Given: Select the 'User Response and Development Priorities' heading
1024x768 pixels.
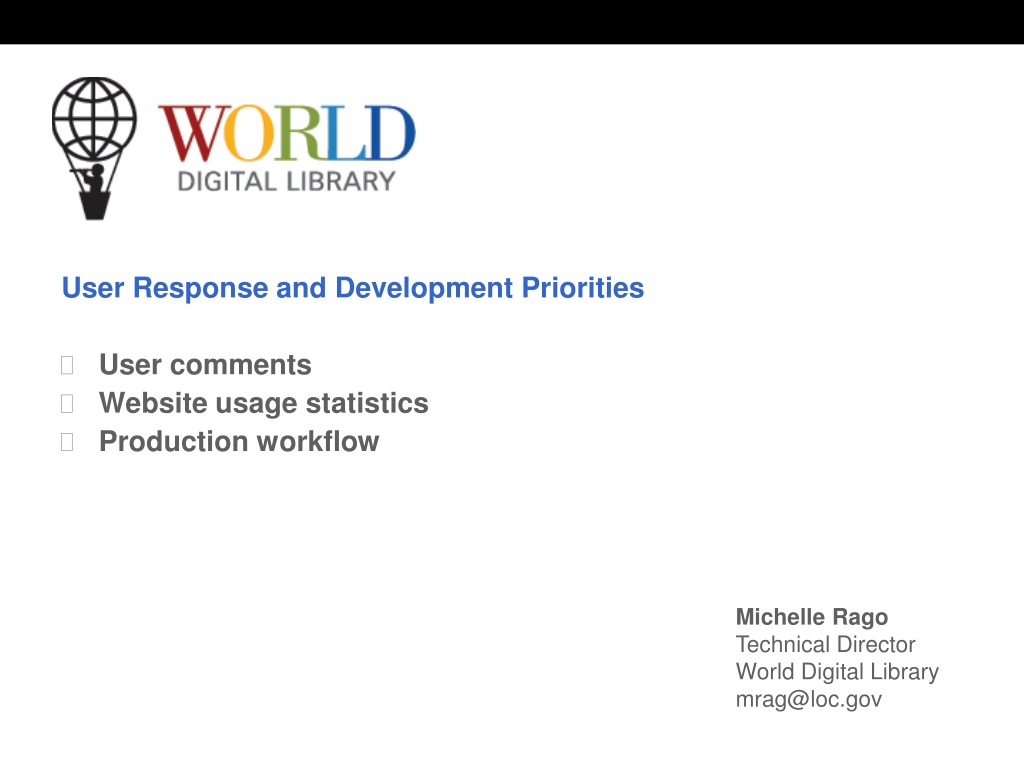Looking at the screenshot, I should (x=353, y=288).
